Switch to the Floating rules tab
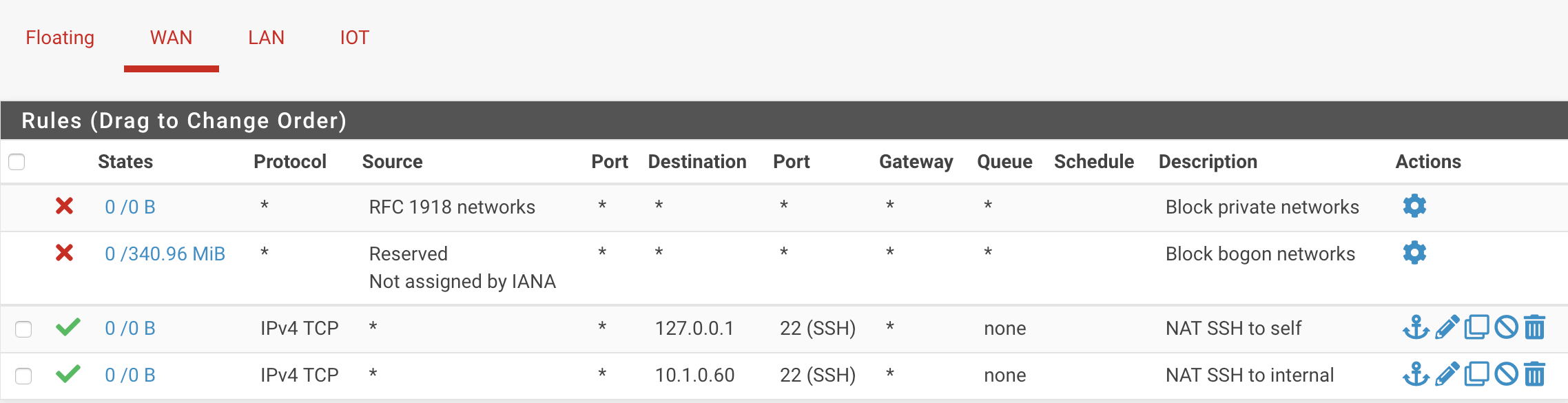 coord(60,37)
